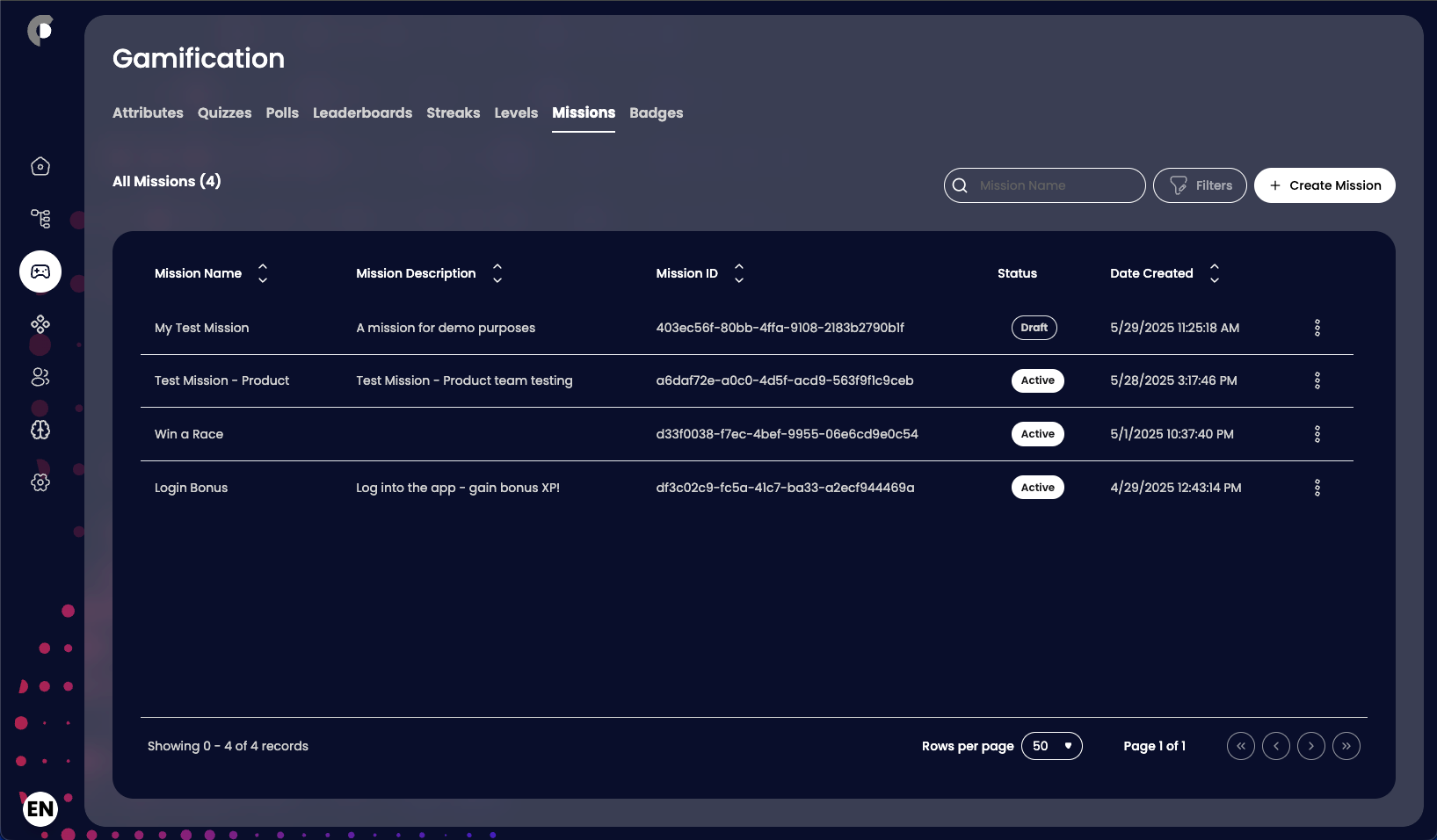Switch to the Badges tab
The width and height of the screenshot is (1437, 840).
[x=656, y=112]
